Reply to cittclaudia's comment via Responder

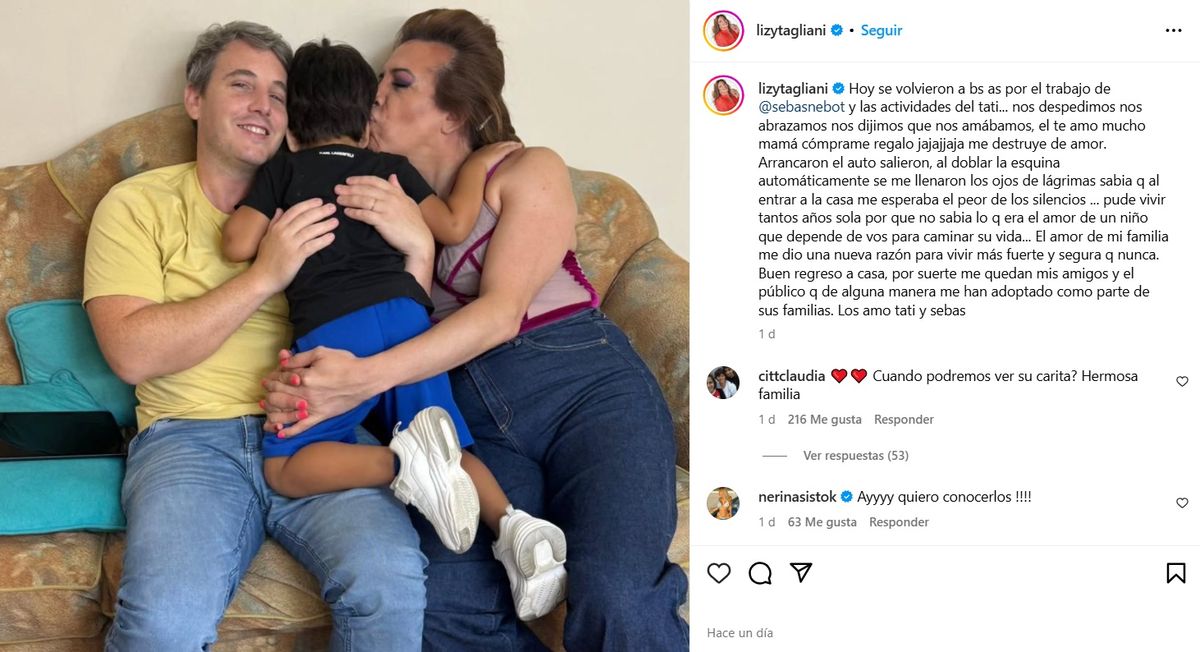pyautogui.click(x=904, y=420)
